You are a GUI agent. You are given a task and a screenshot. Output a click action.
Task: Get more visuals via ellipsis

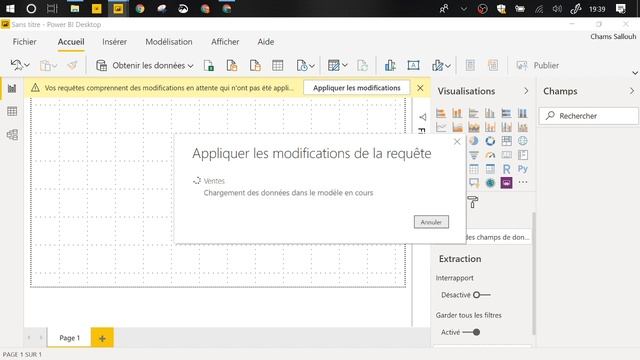click(522, 182)
